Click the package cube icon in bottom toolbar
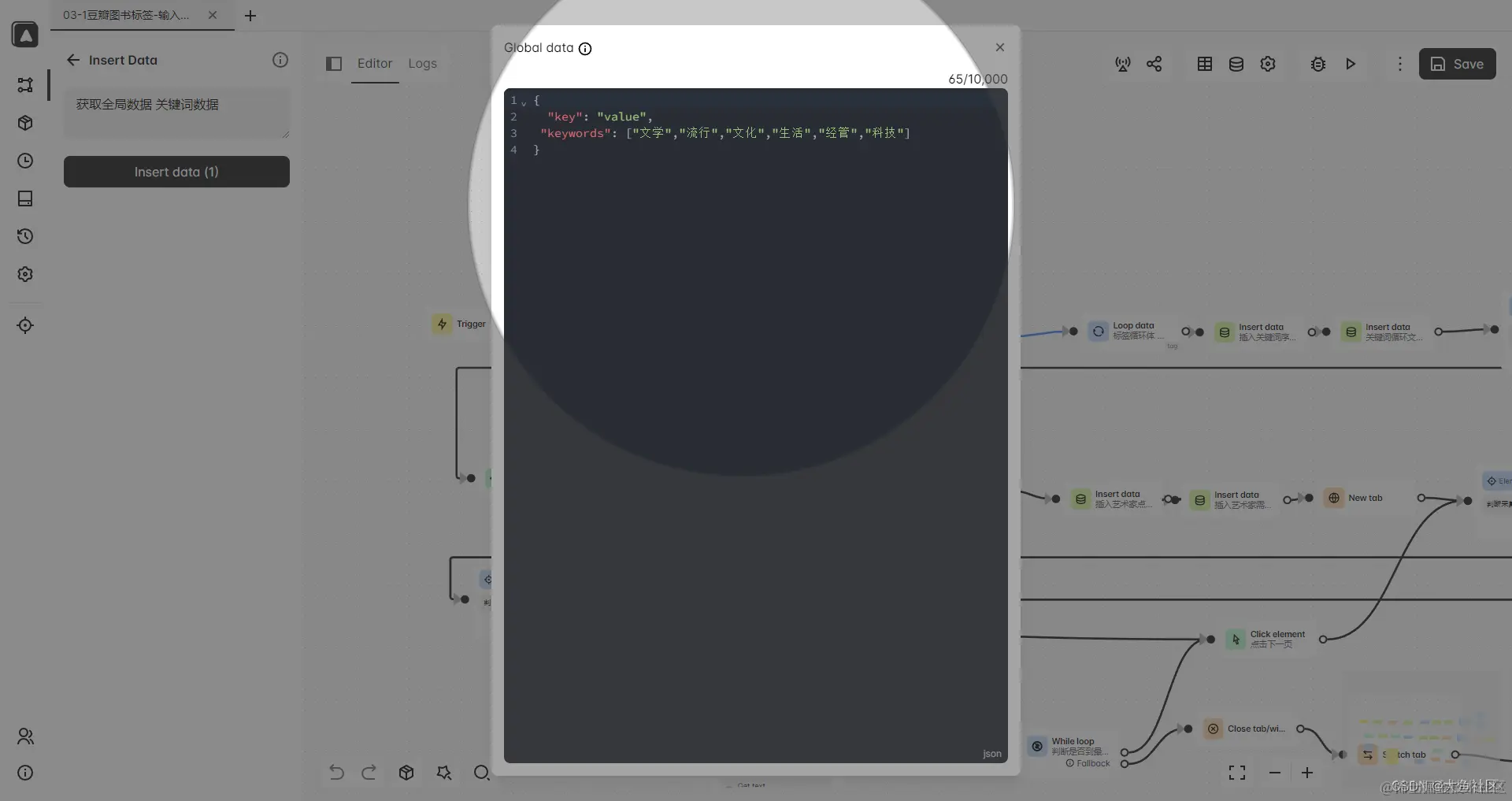 point(406,773)
